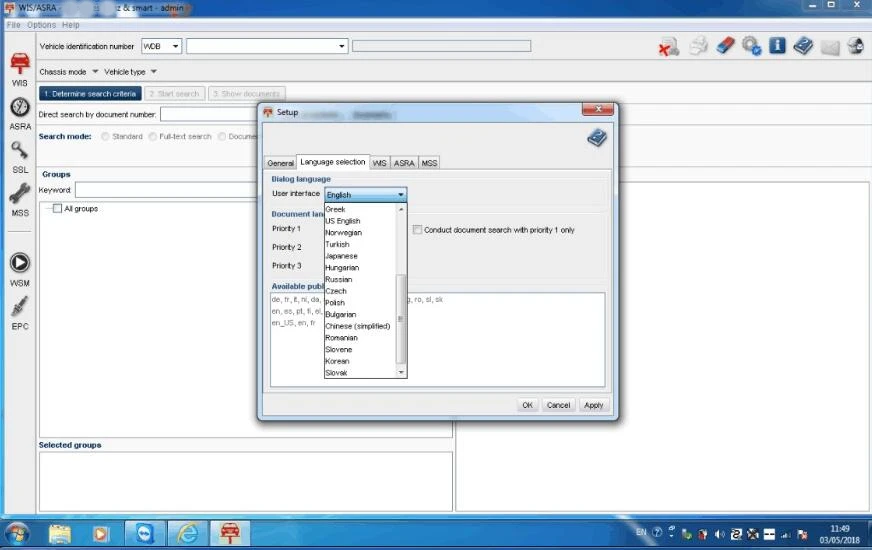
Task: Click the printer toolbar icon
Action: point(698,46)
